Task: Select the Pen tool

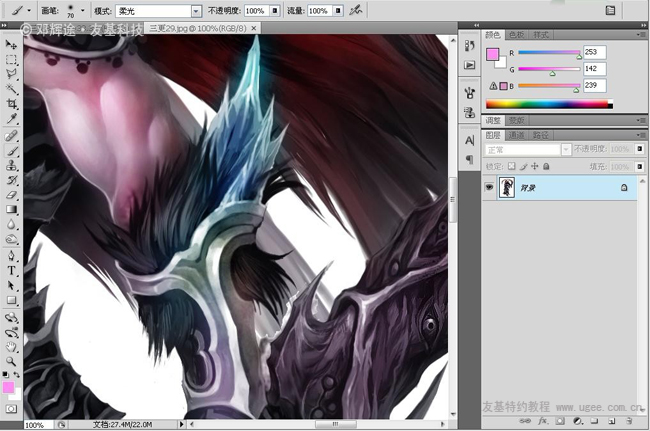Action: 11,256
